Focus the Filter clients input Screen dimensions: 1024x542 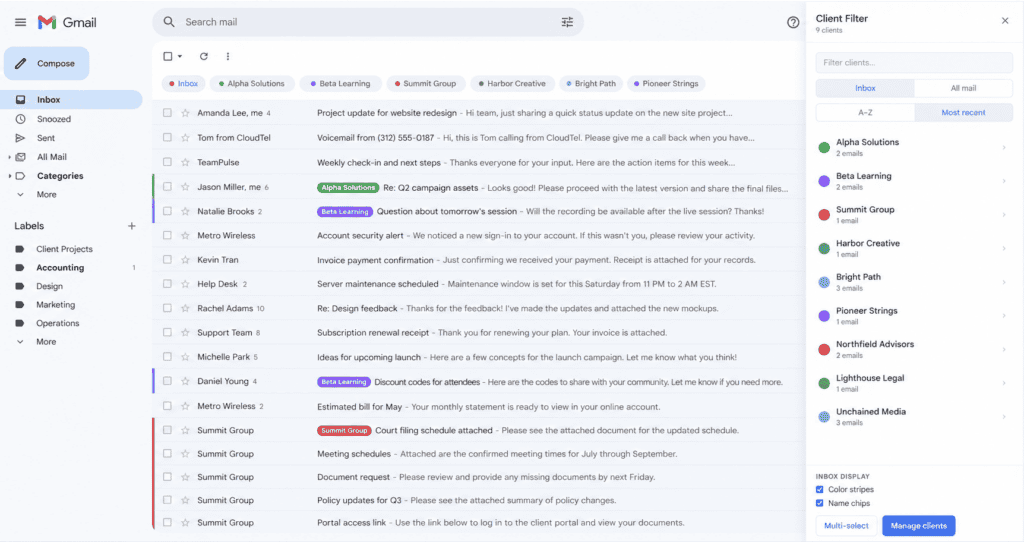pos(914,63)
